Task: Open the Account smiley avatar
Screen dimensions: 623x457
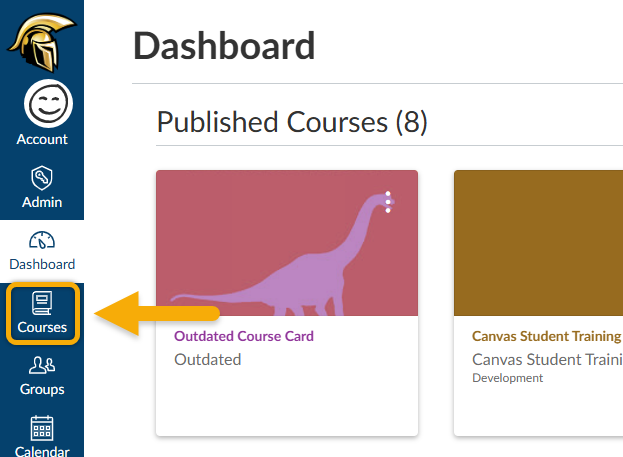Action: [42, 102]
